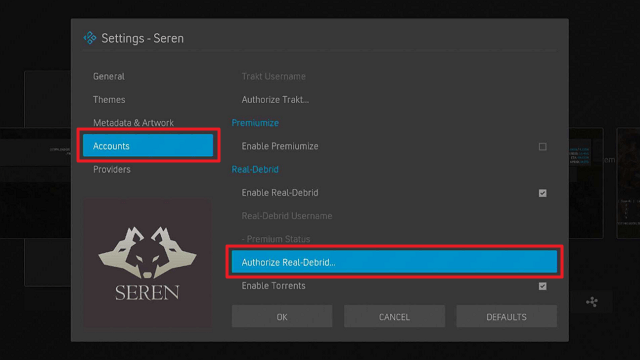The height and width of the screenshot is (360, 640).
Task: Go to the Providers category
Action: (x=148, y=169)
